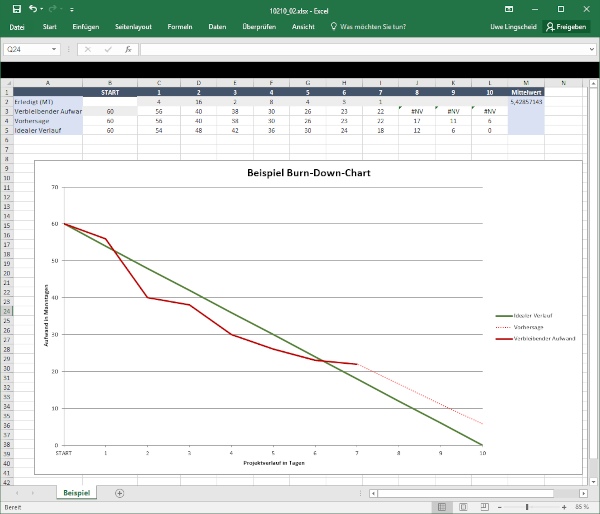Switch to Page Layout view icon
The image size is (600, 514).
click(464, 507)
